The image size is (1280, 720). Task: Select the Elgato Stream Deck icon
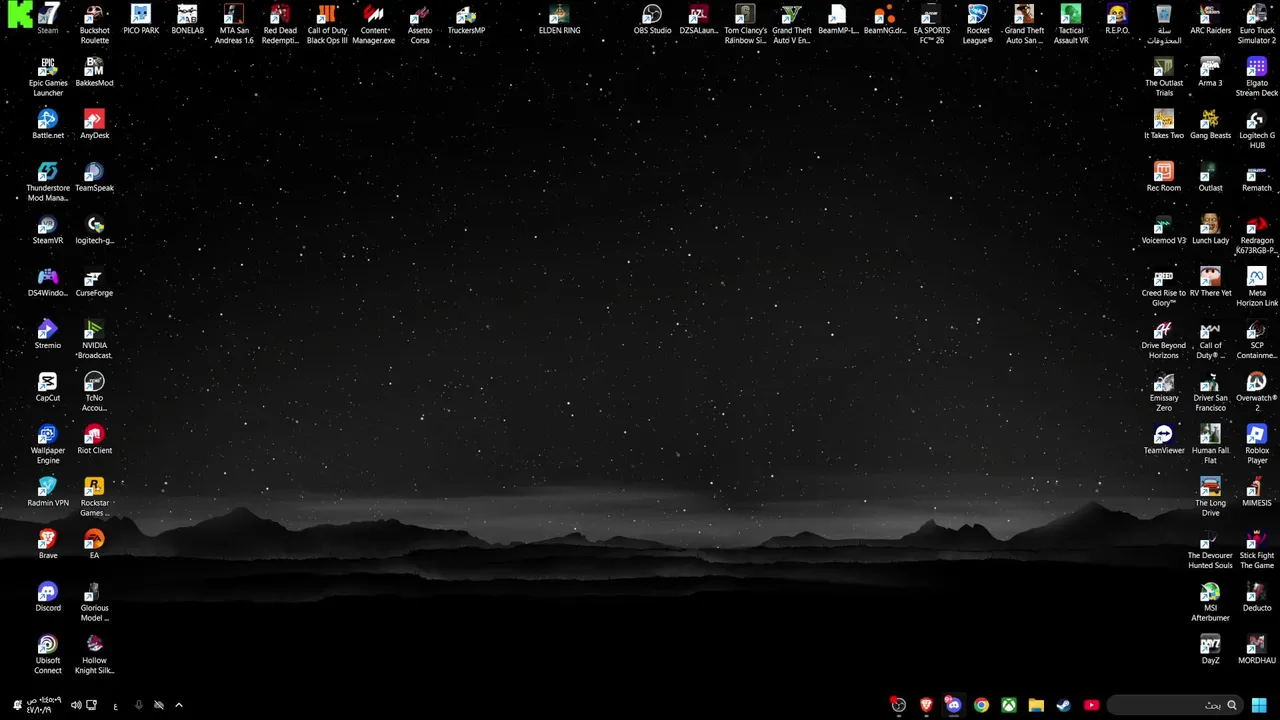tap(1257, 77)
